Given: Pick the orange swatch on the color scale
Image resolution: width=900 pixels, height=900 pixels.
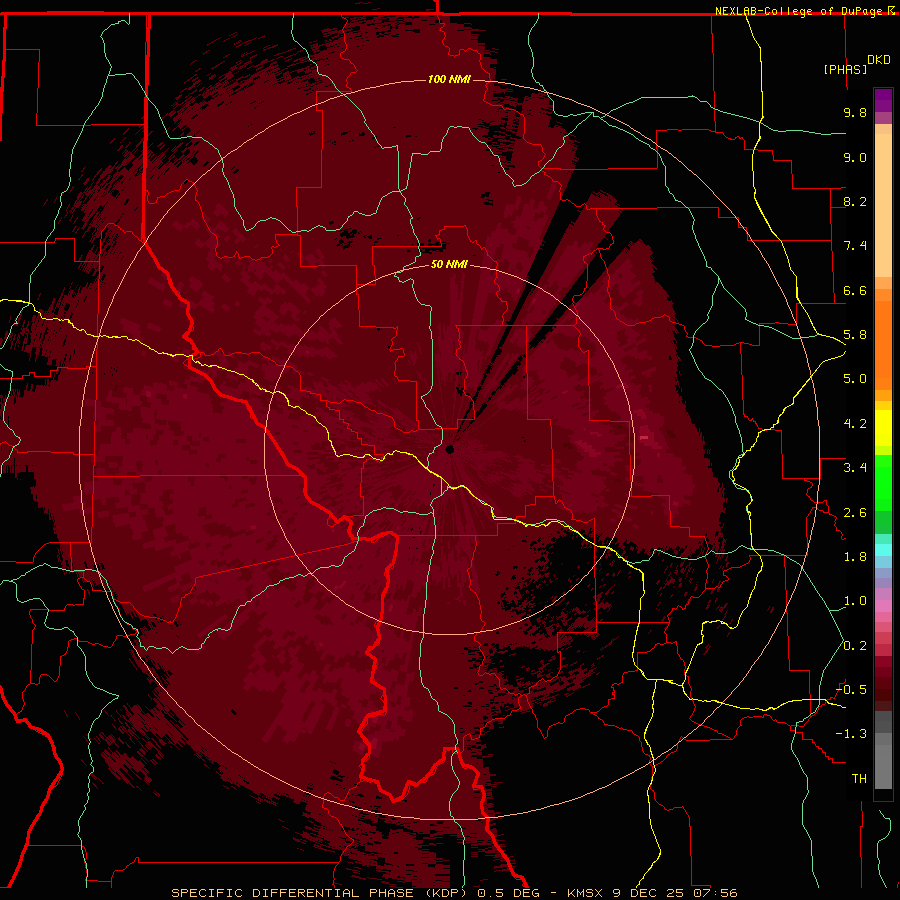Looking at the screenshot, I should 883,345.
